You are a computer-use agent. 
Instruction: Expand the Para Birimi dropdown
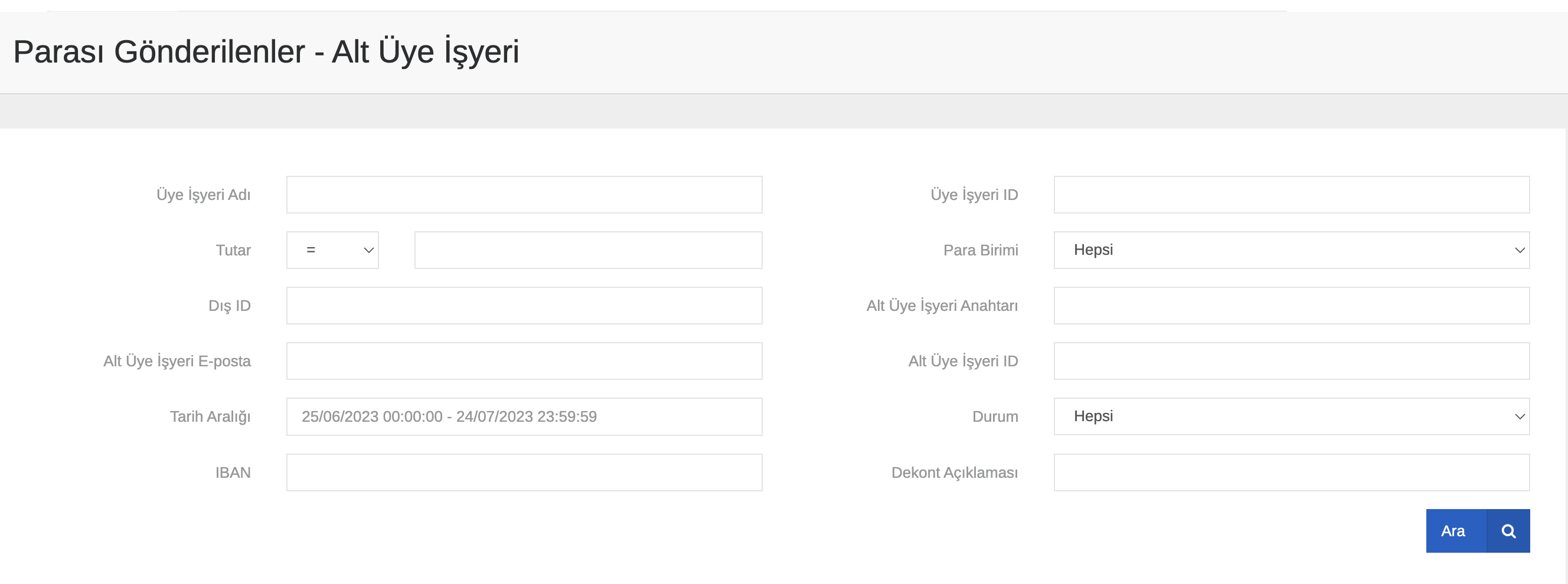(x=1291, y=250)
